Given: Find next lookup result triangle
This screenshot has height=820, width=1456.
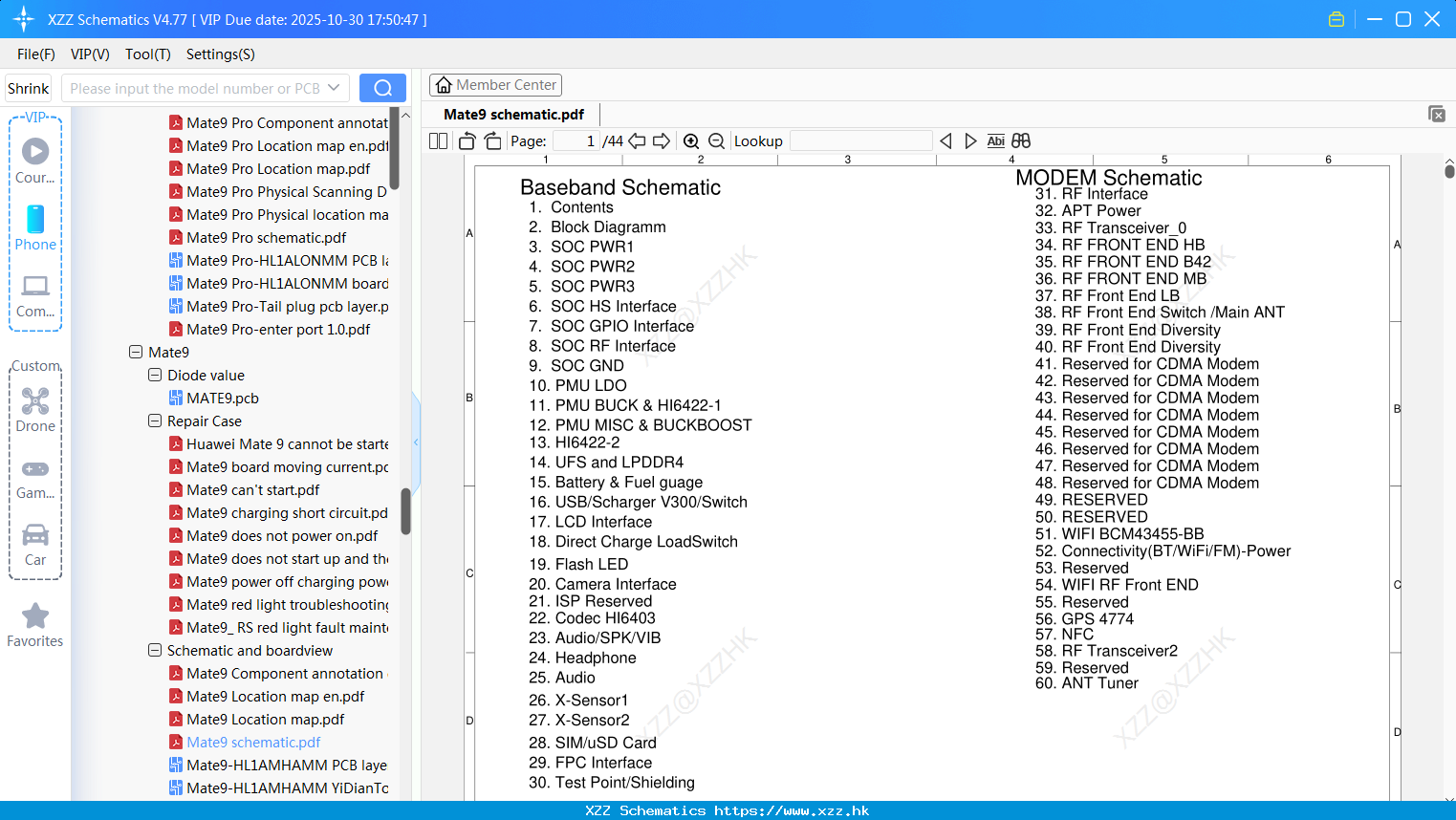Looking at the screenshot, I should [x=970, y=141].
